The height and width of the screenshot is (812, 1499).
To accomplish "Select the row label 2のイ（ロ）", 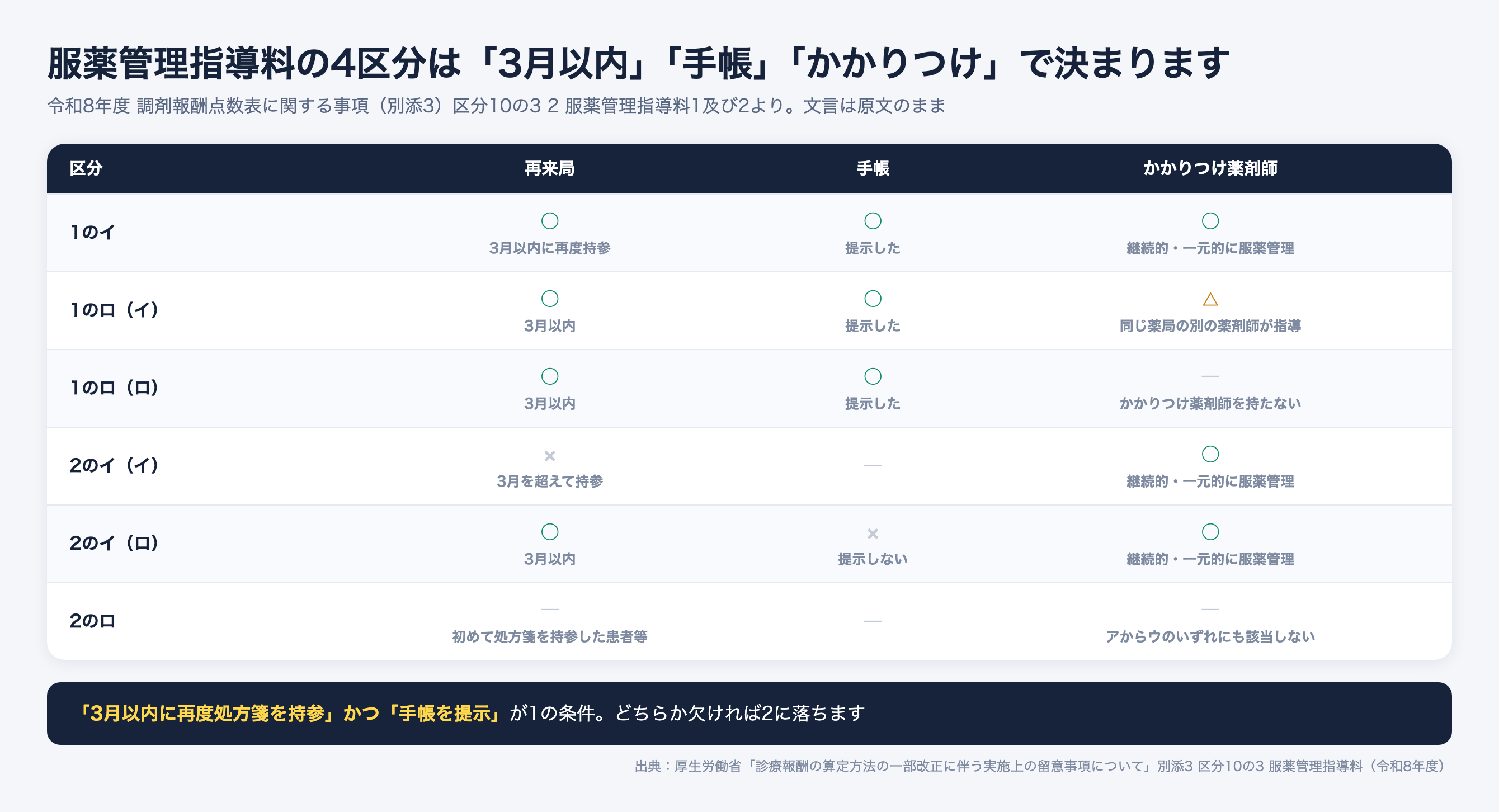I will coord(114,543).
